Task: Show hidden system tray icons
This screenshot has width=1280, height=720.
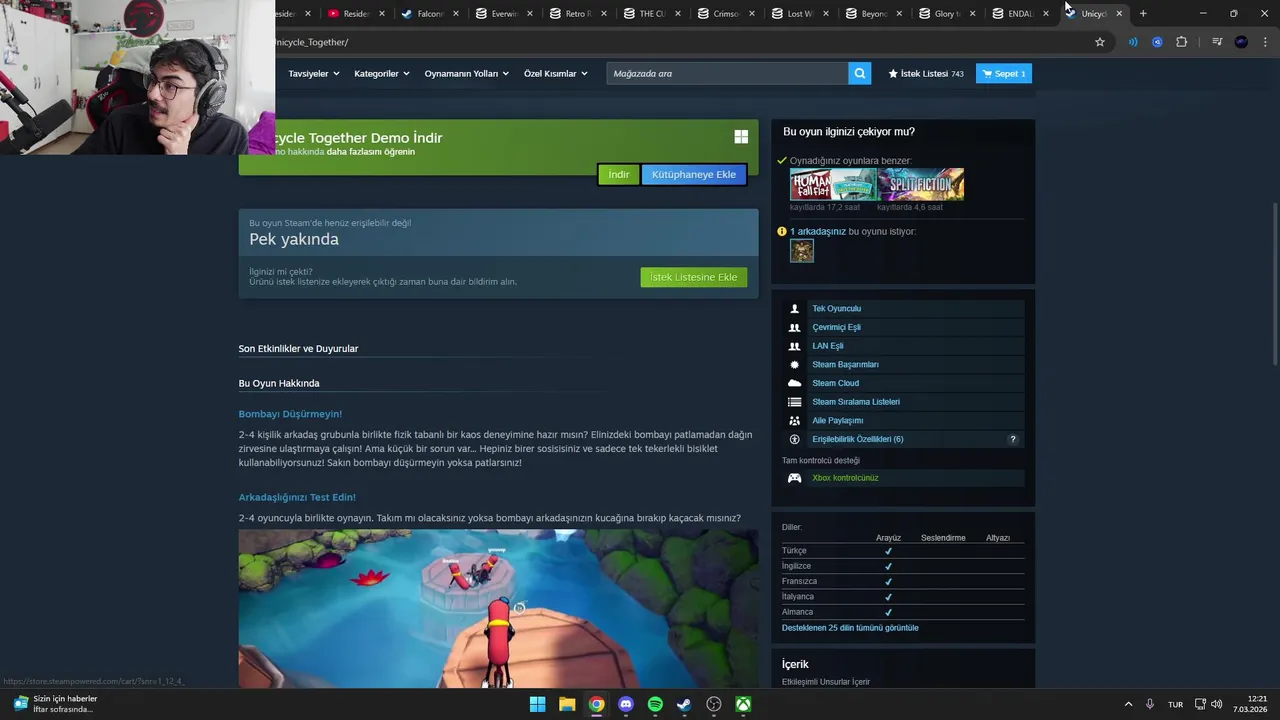Action: coord(1128,704)
